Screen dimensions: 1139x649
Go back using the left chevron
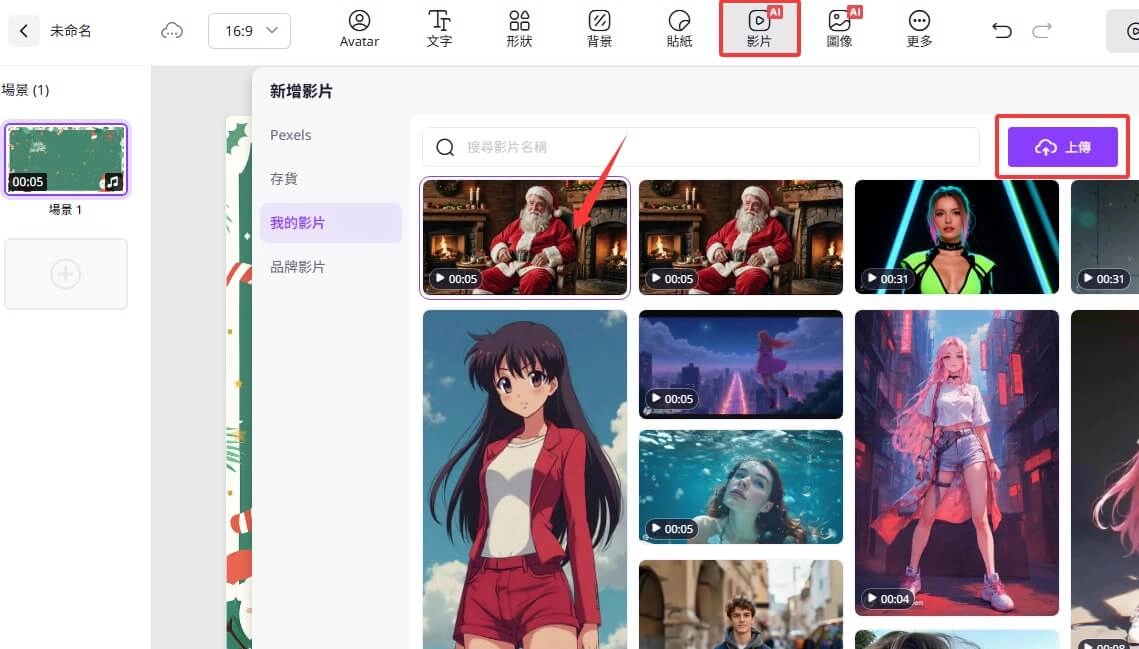(24, 31)
